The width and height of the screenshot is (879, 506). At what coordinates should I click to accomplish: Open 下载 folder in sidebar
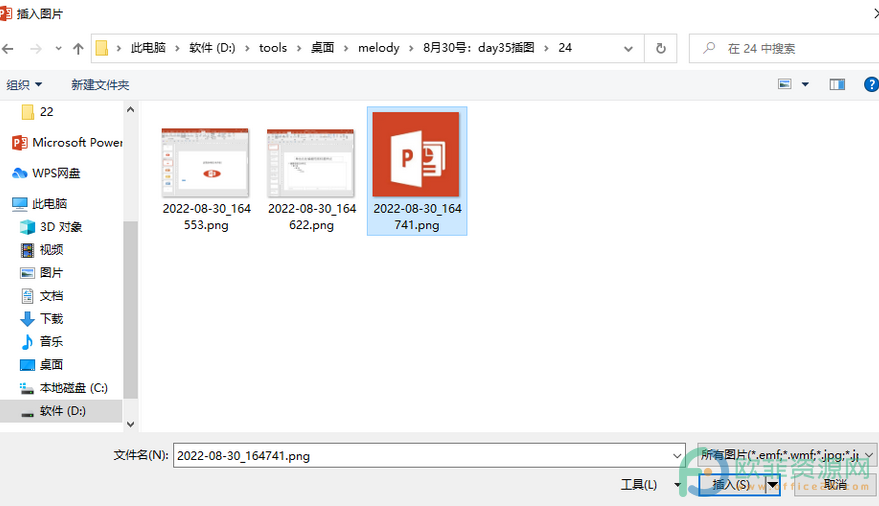(x=42, y=319)
